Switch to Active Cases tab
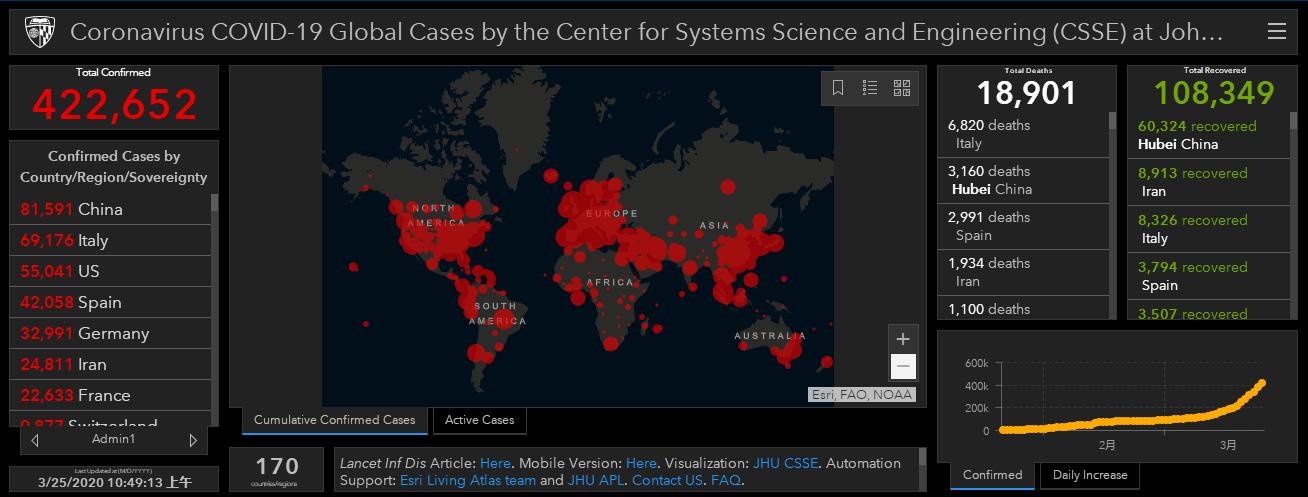 [x=479, y=420]
